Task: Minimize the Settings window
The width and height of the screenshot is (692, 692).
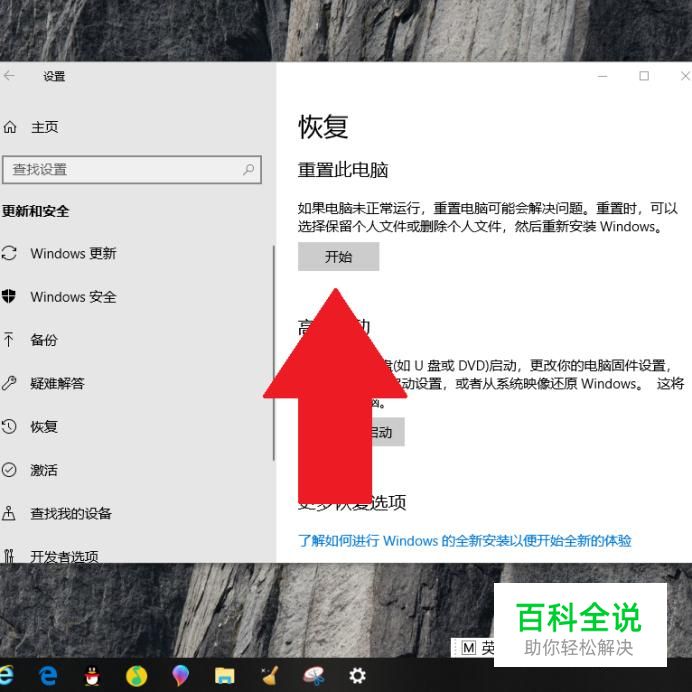Action: 602,76
